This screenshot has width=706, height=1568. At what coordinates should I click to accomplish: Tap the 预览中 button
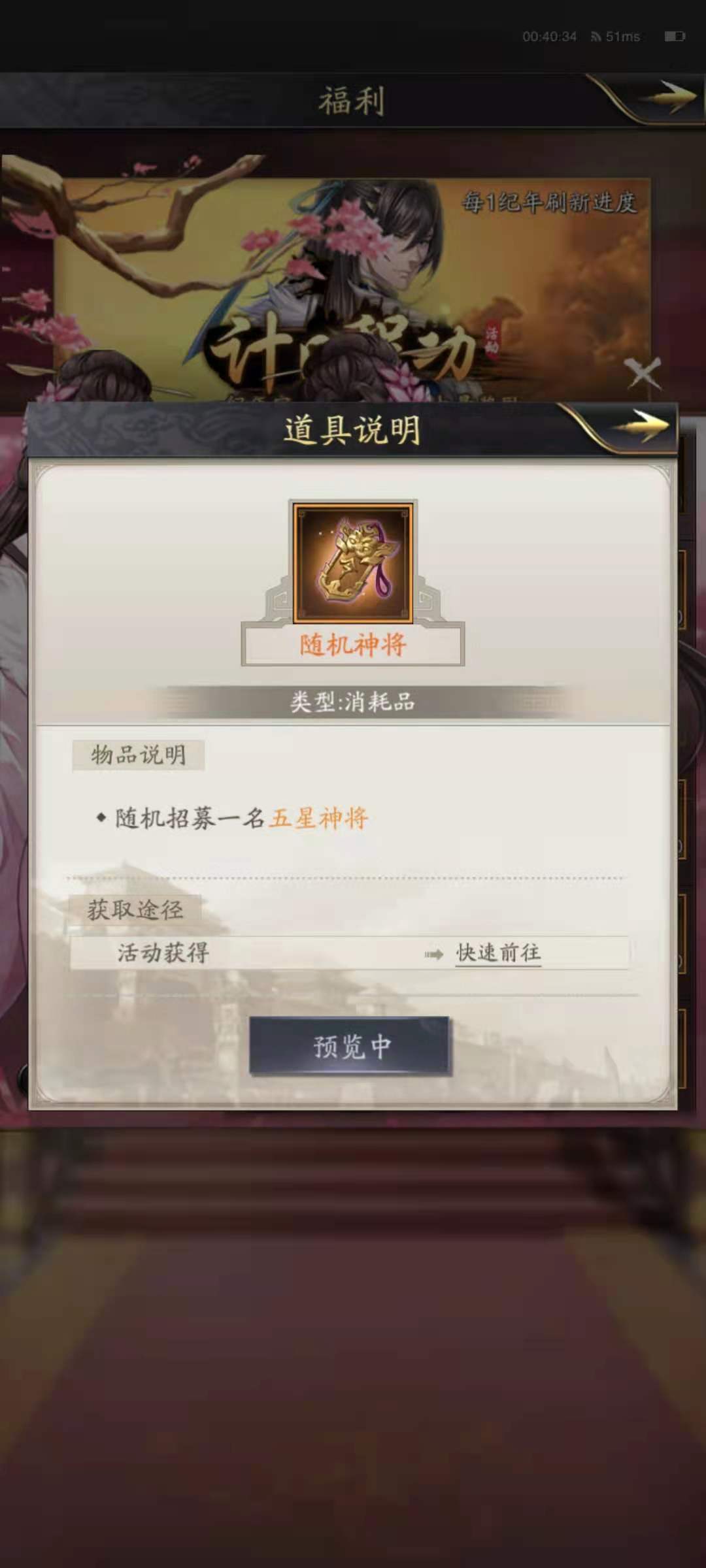tap(350, 1046)
